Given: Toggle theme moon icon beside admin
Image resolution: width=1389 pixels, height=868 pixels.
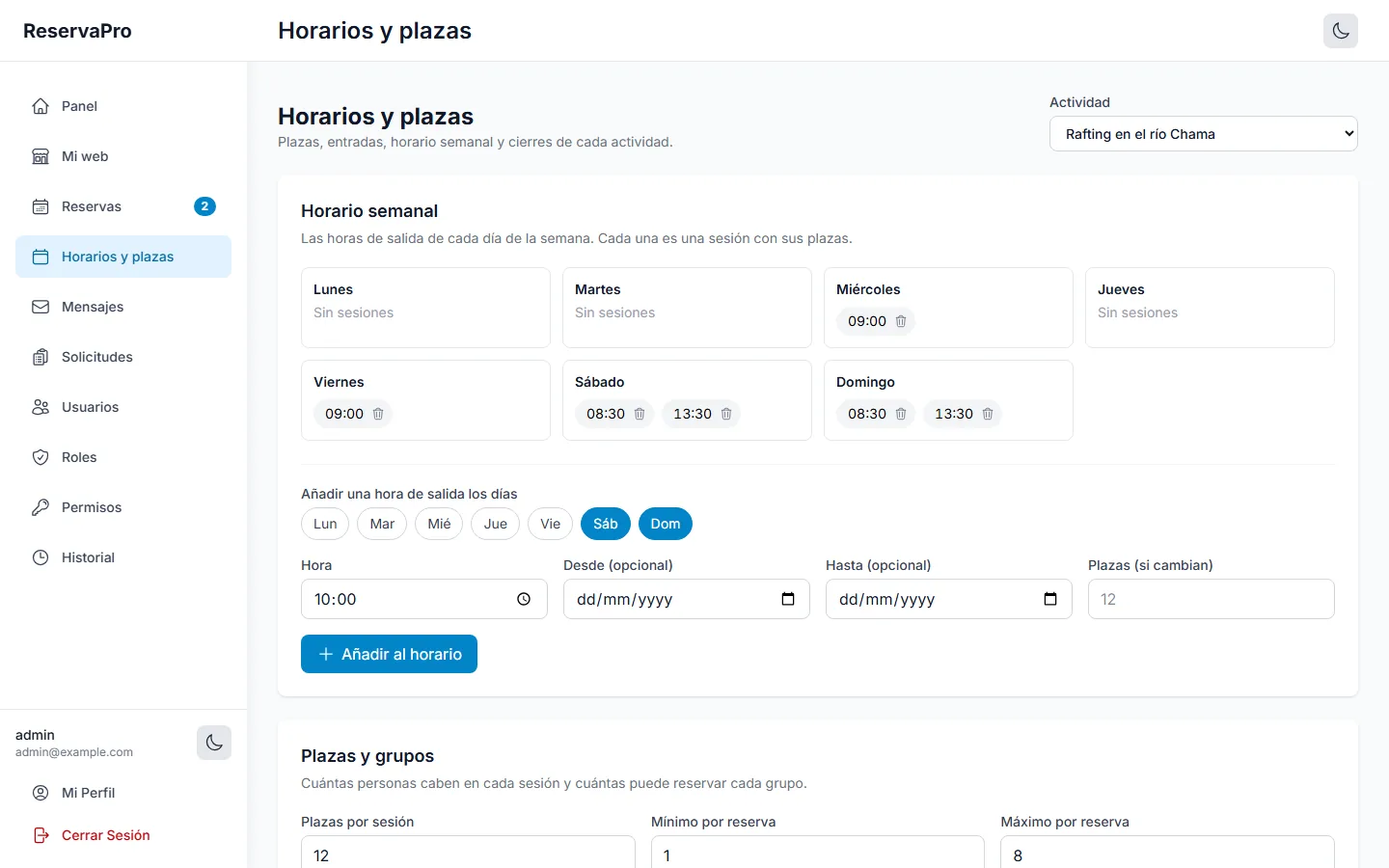Looking at the screenshot, I should click(214, 743).
